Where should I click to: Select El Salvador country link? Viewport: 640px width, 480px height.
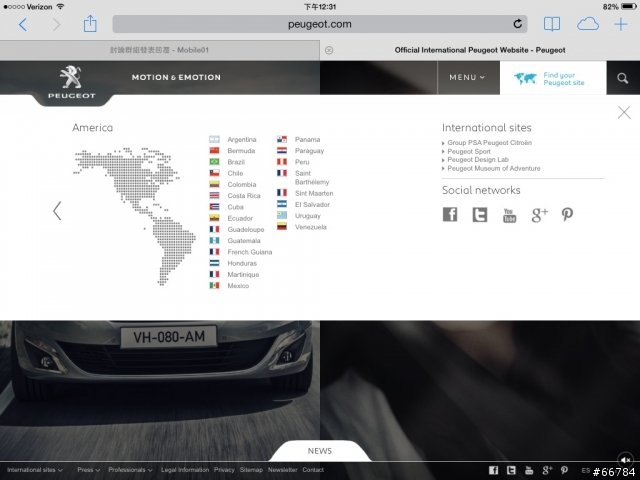click(x=312, y=204)
